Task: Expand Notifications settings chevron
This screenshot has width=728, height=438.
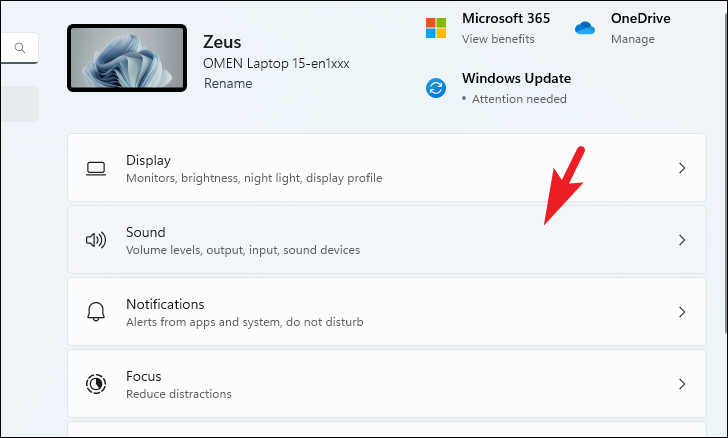Action: click(682, 312)
